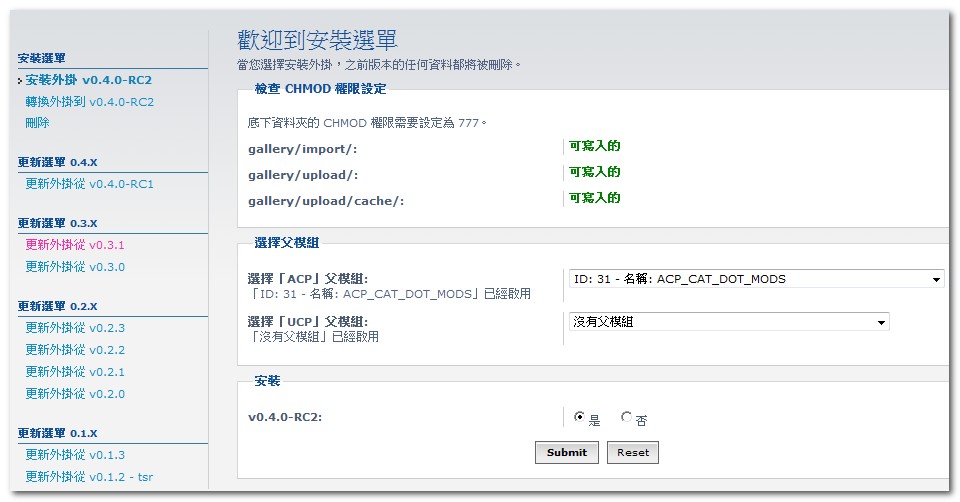Screen dimensions: 960x502
Task: Open 安裝外掛 v0.4.0-RC2 menu item
Action: (x=88, y=80)
